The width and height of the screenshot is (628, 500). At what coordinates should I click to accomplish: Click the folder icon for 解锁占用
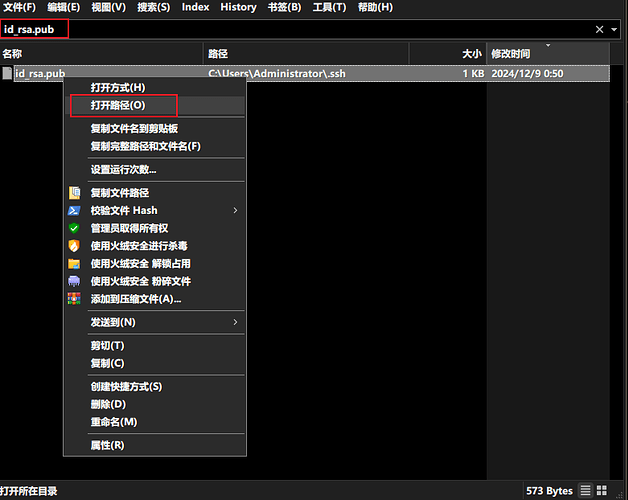[x=74, y=264]
